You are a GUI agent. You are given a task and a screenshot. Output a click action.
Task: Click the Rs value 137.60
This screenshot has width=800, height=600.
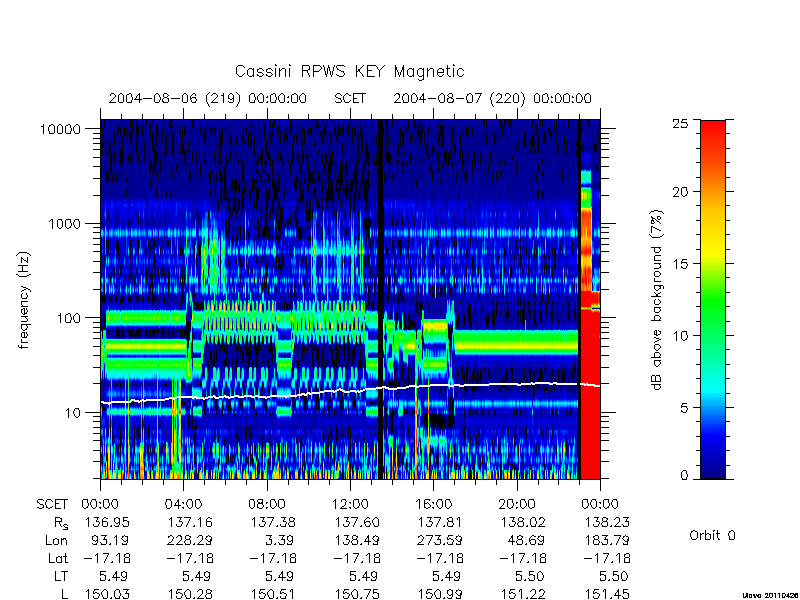[x=356, y=522]
